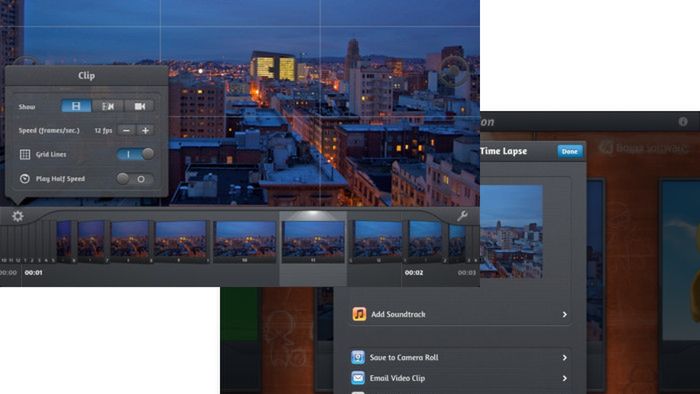Increase frame speed with plus button

145,130
